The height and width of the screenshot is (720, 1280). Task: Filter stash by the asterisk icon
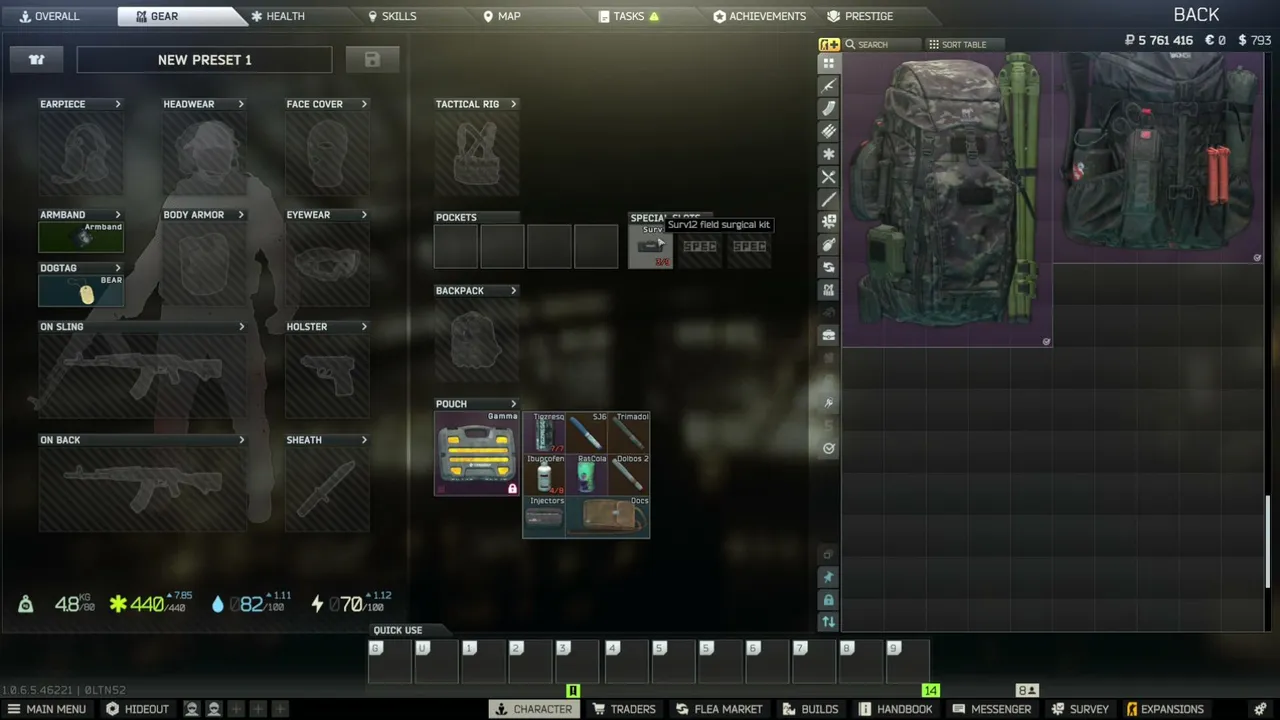click(x=829, y=154)
